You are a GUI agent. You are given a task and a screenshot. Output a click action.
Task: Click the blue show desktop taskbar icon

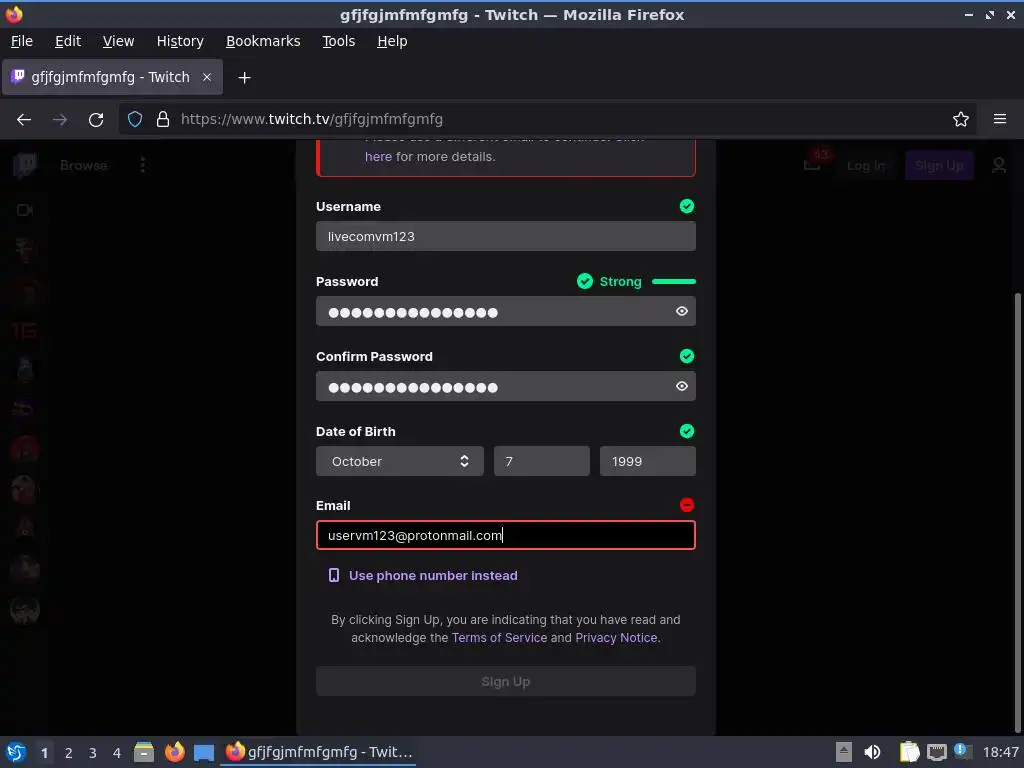(x=204, y=752)
